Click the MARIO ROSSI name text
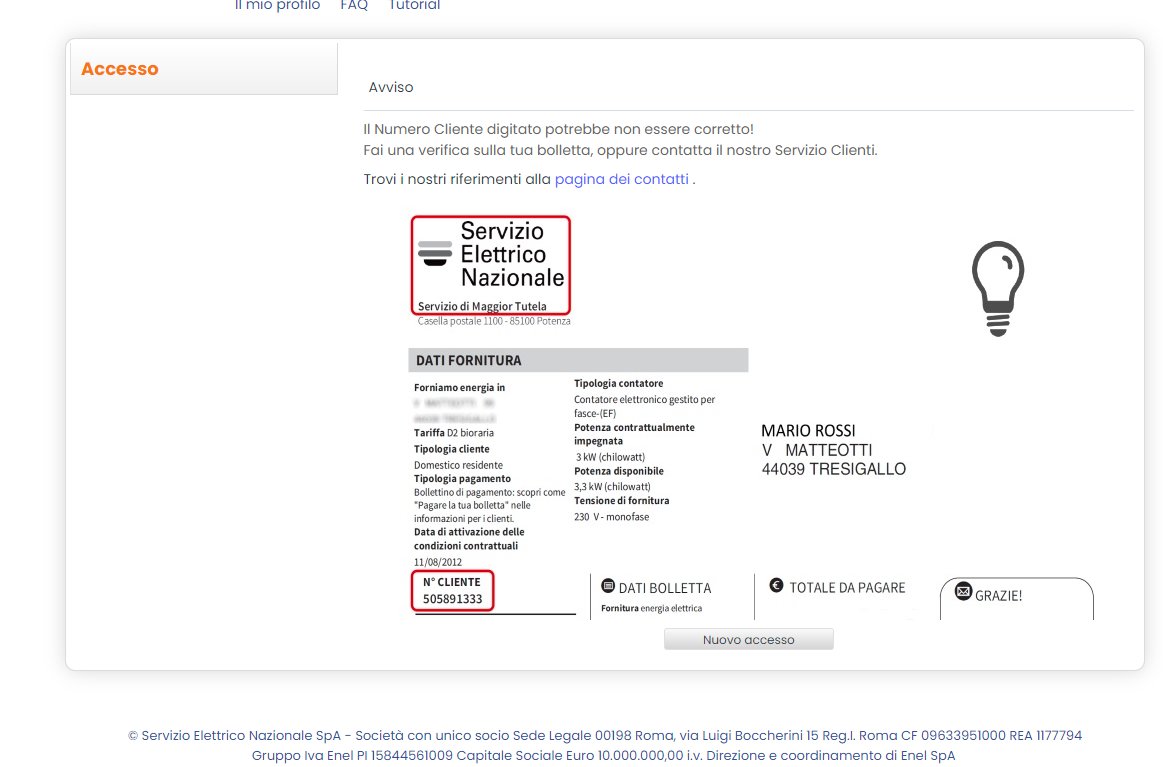The height and width of the screenshot is (767, 1163). (x=808, y=431)
